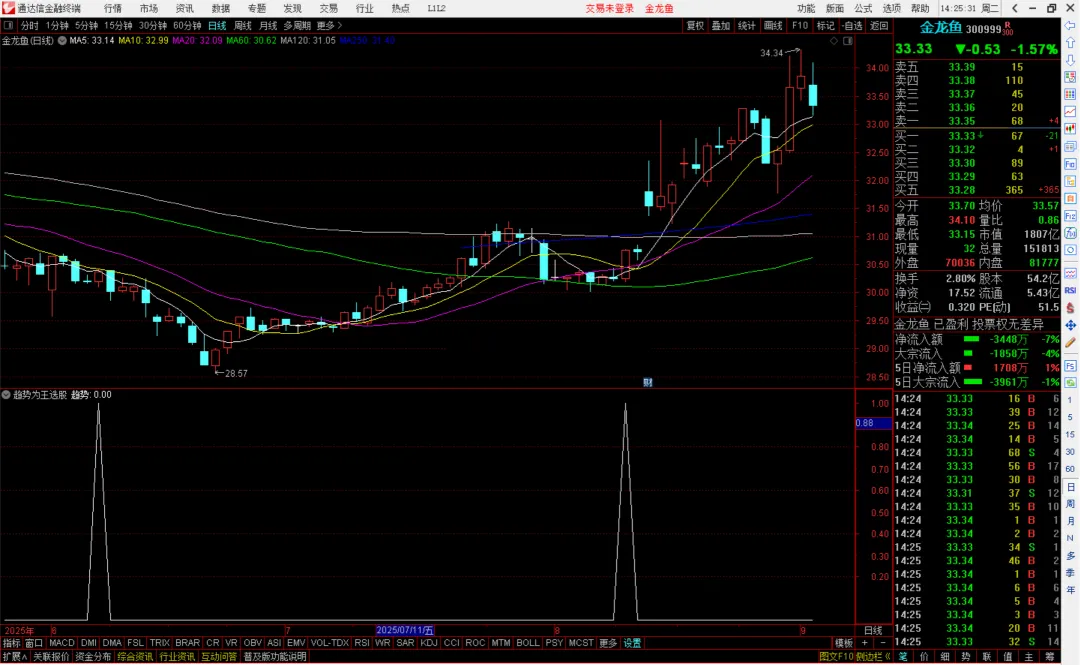Click the Tongdaxin app logo icon
Image resolution: width=1080 pixels, height=665 pixels.
point(8,8)
